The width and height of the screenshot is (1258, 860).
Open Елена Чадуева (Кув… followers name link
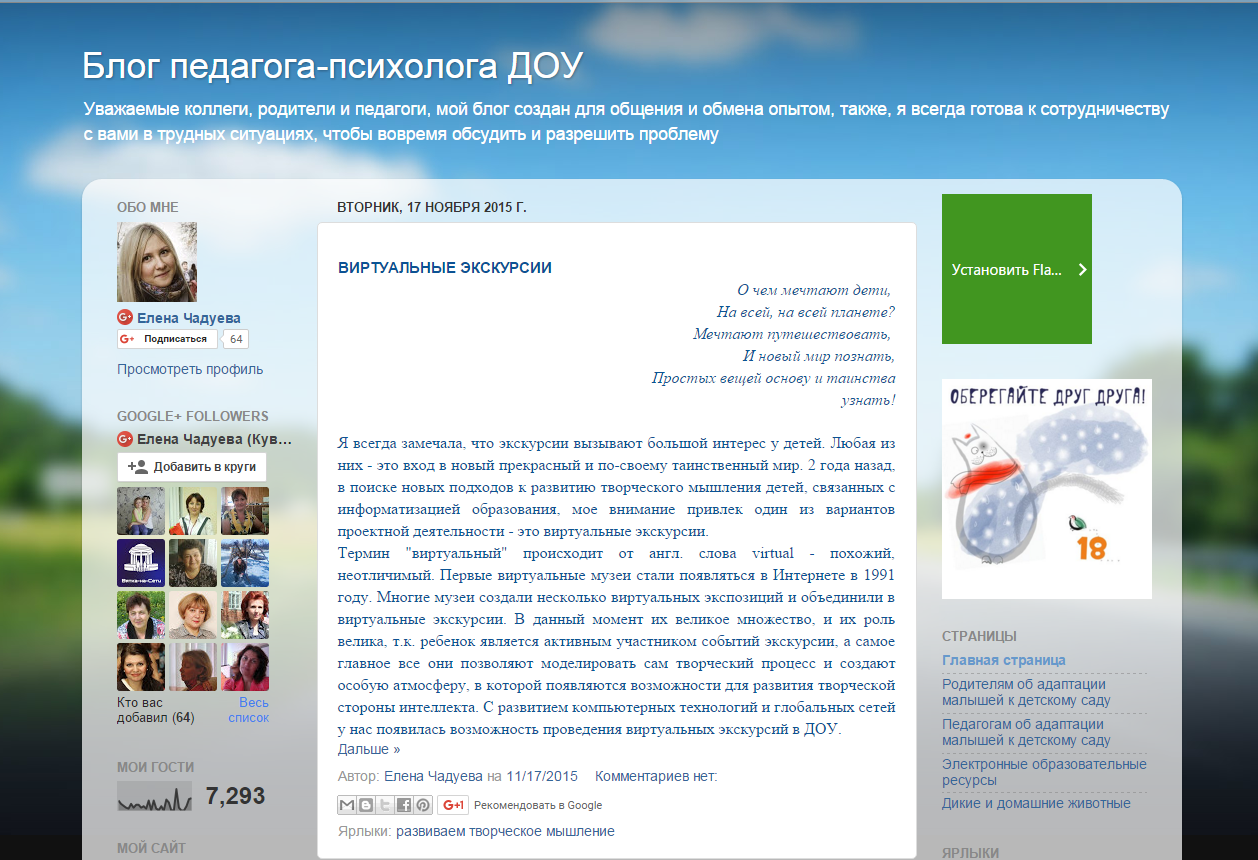[215, 438]
